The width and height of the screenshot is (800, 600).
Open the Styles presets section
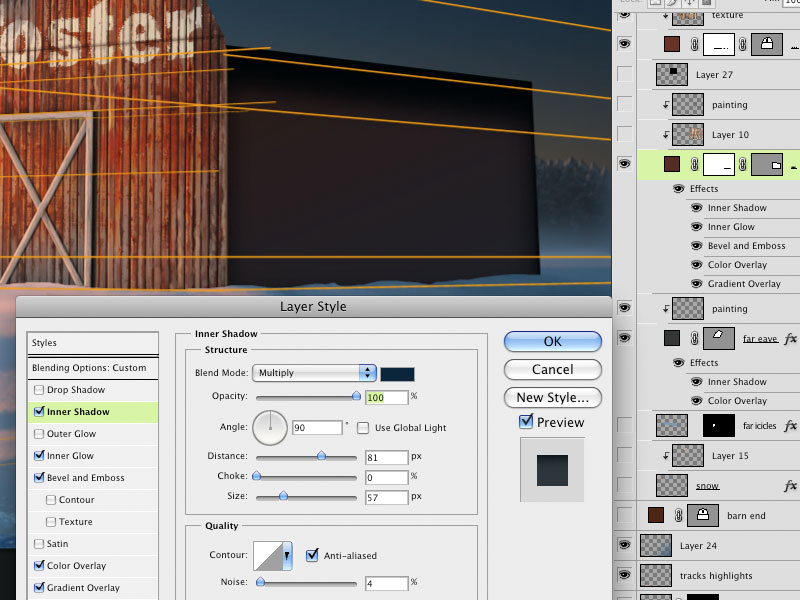93,343
